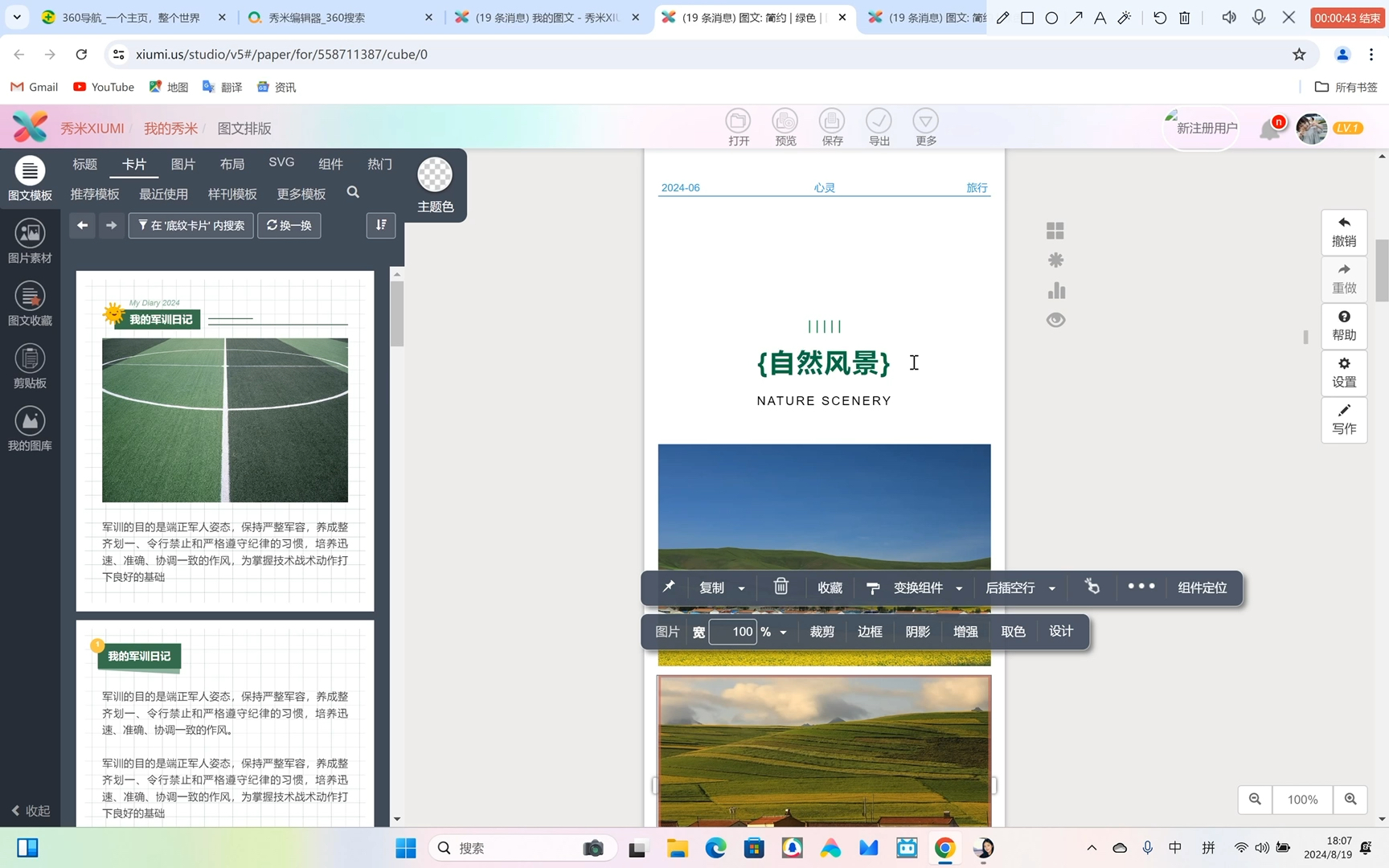Click the 边框 border option
1389x868 pixels.
[870, 632]
